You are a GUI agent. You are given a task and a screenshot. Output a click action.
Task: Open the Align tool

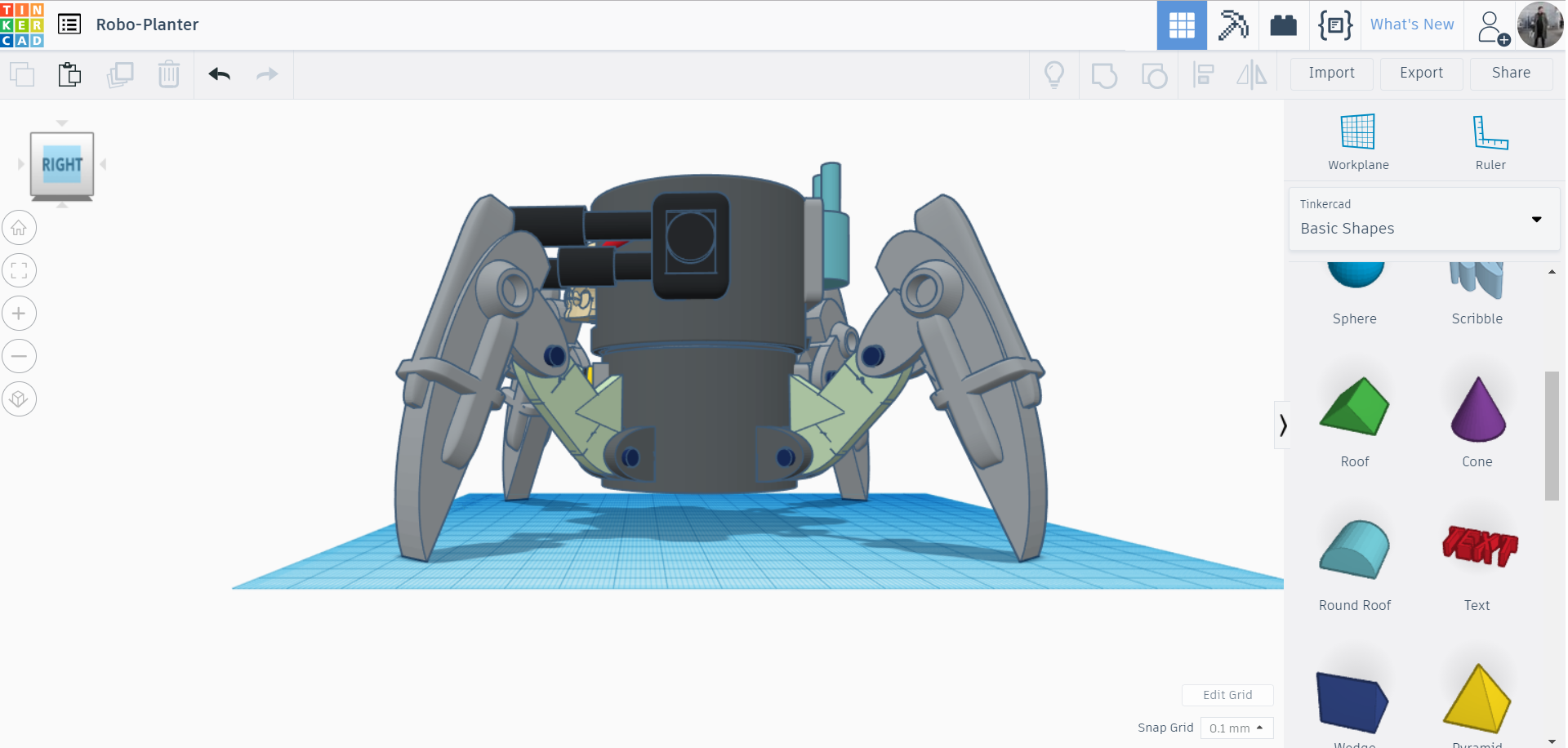click(x=1204, y=75)
